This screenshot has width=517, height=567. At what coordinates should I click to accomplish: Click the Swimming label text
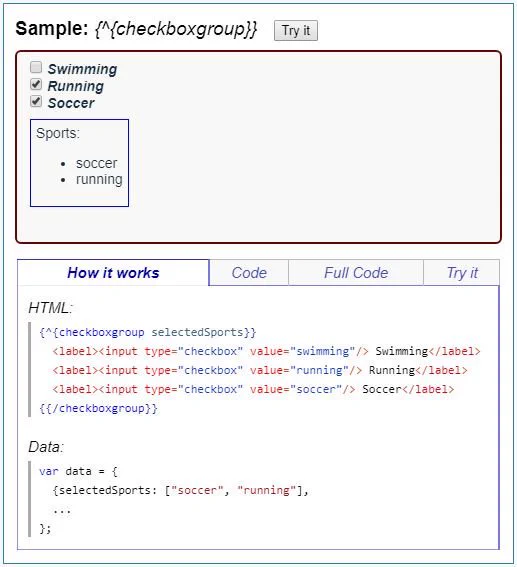pos(82,69)
